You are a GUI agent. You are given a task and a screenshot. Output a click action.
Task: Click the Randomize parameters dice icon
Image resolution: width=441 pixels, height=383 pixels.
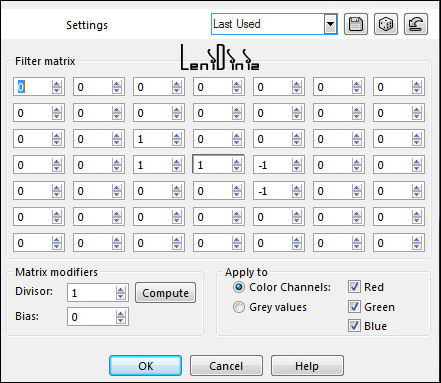[386, 24]
